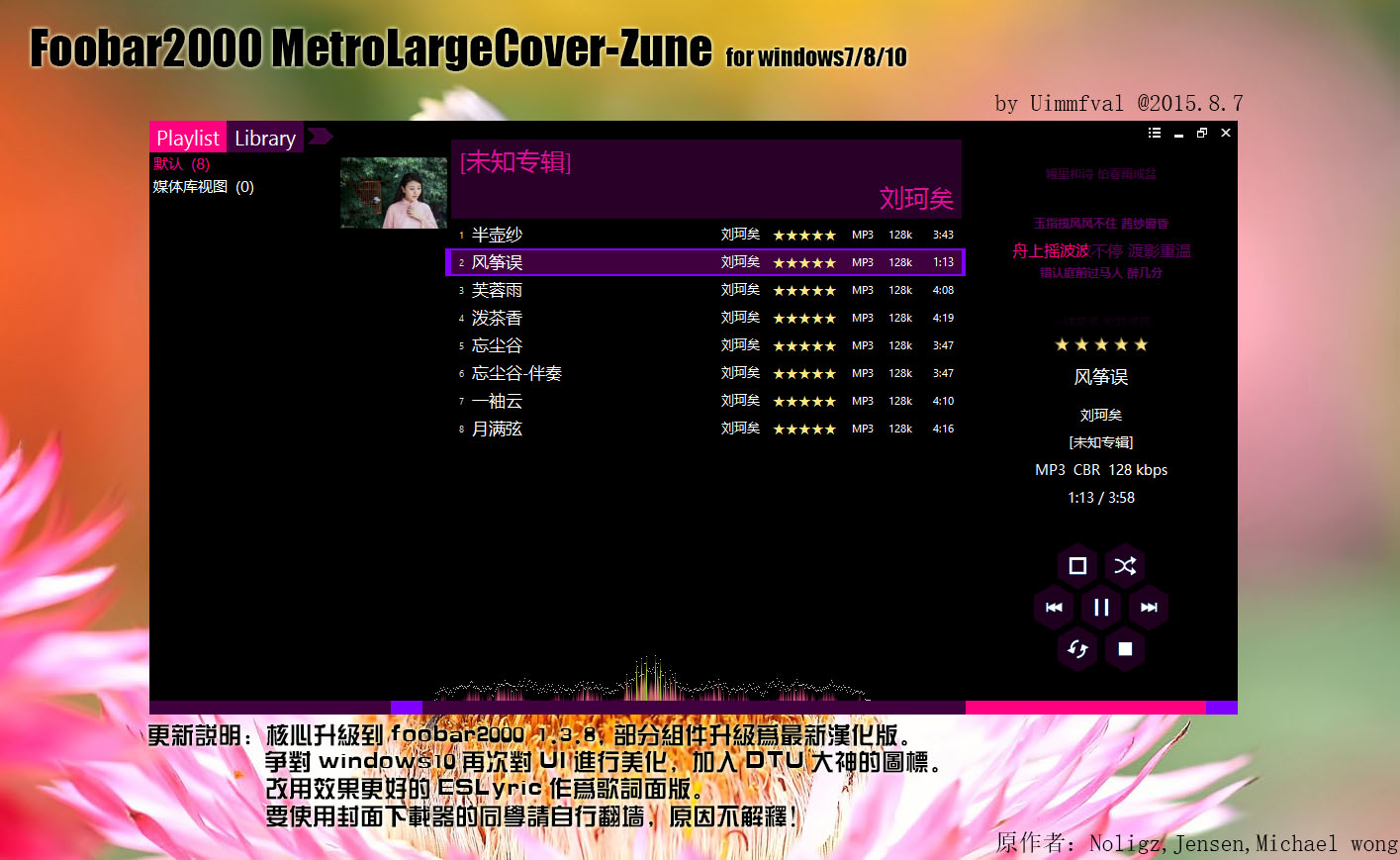Image resolution: width=1400 pixels, height=860 pixels.
Task: Click the purple arrow beside the Library tab
Action: [x=320, y=136]
